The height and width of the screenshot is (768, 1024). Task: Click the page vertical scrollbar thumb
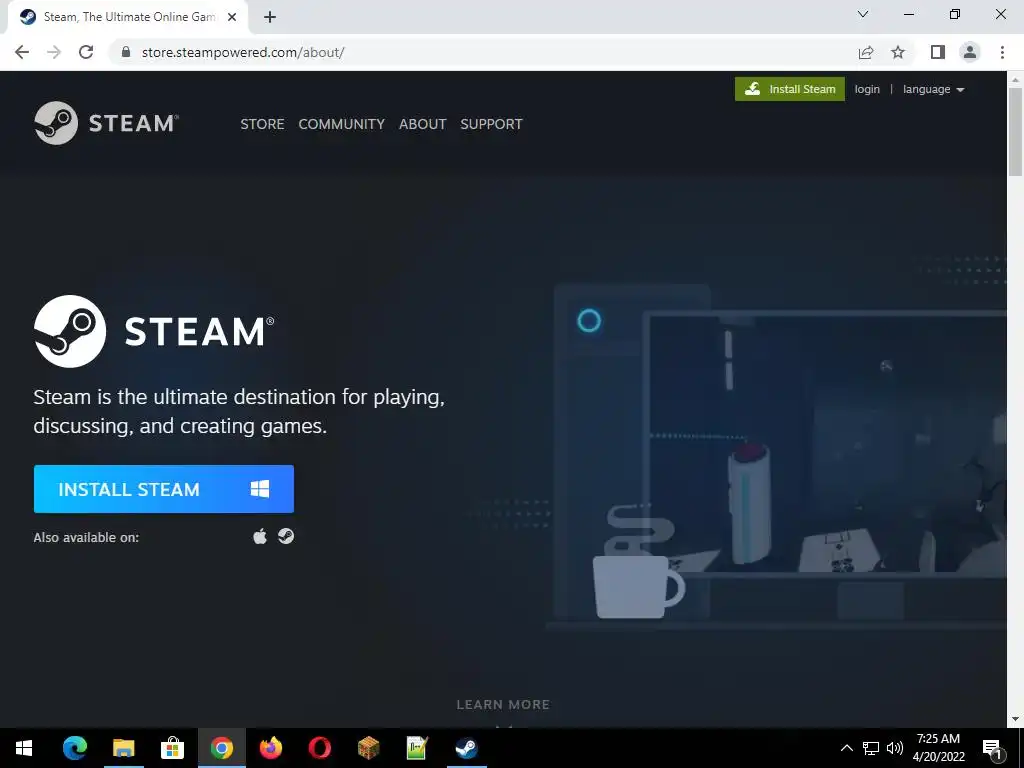point(1015,131)
